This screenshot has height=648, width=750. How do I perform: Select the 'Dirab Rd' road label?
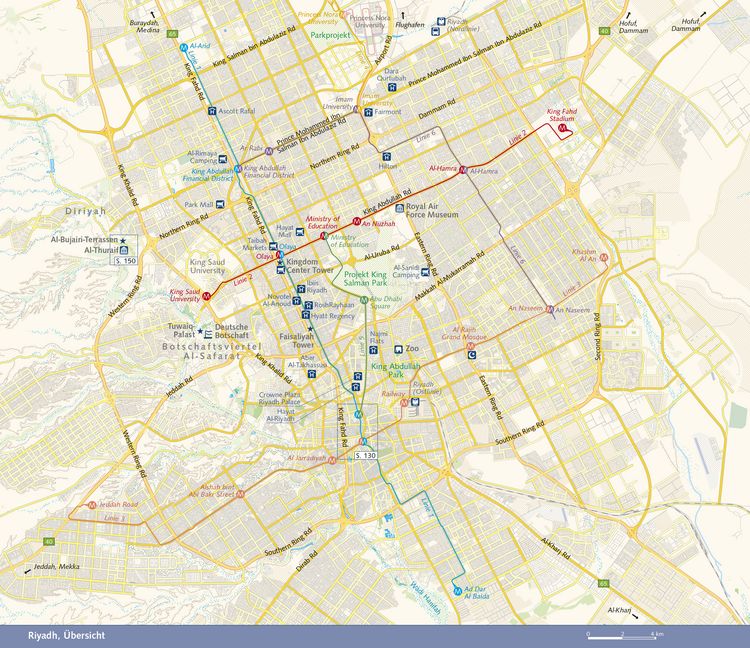pyautogui.click(x=307, y=561)
